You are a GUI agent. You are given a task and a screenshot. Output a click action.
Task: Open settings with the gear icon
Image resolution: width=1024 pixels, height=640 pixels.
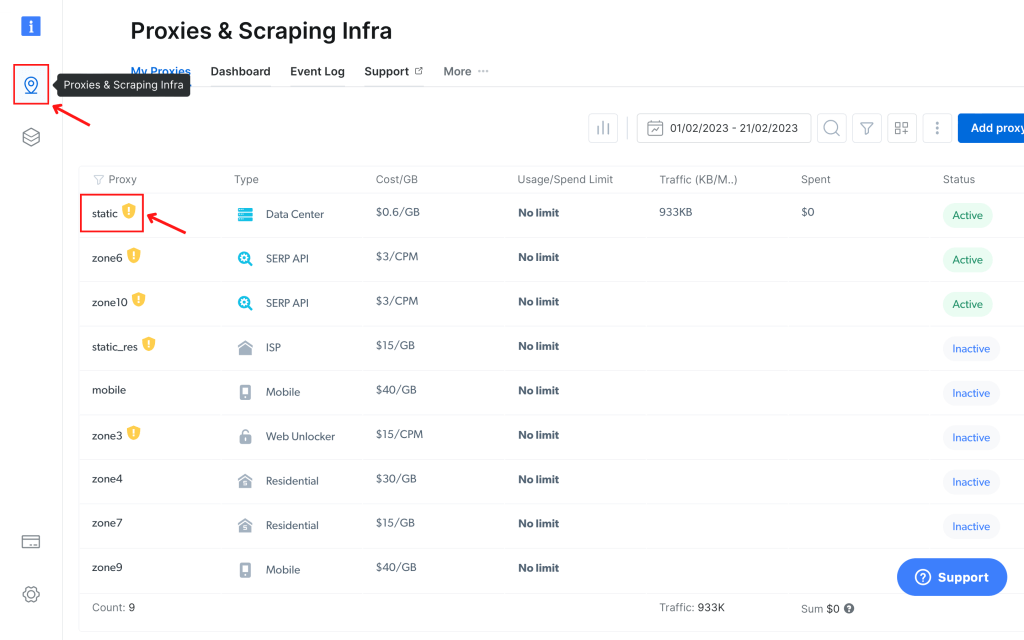[x=30, y=594]
